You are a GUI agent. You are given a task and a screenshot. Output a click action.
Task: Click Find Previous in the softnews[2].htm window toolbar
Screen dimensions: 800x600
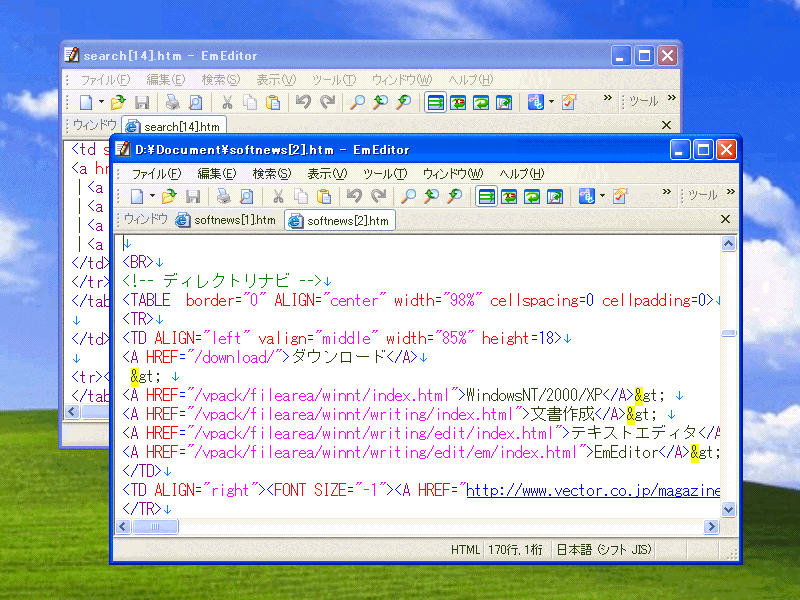tap(432, 196)
